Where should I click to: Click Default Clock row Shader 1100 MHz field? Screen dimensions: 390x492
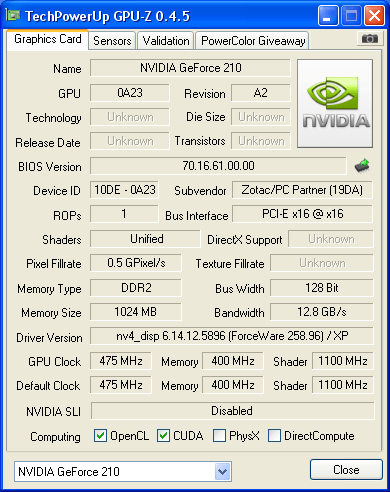343,385
